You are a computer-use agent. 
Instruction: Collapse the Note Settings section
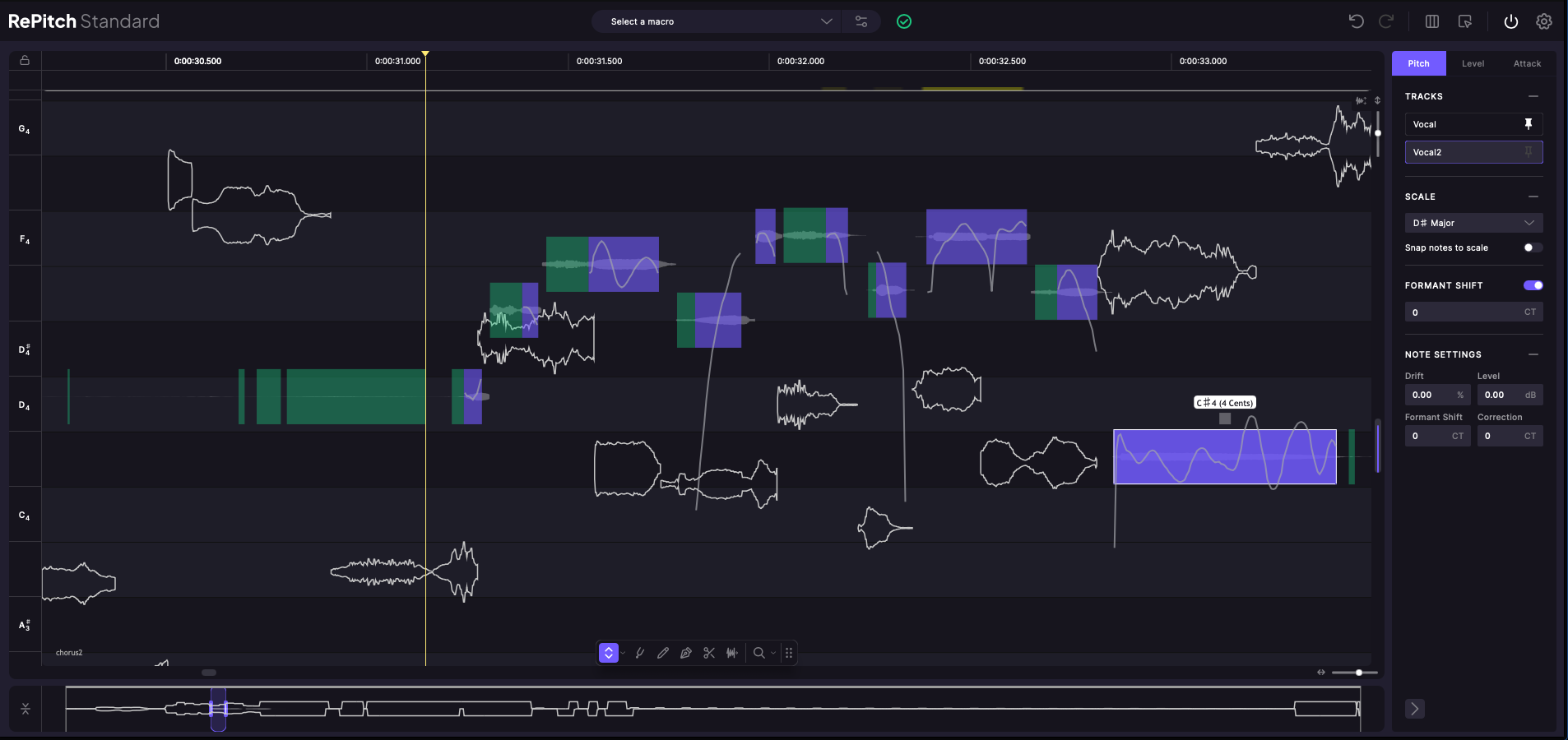[1533, 354]
